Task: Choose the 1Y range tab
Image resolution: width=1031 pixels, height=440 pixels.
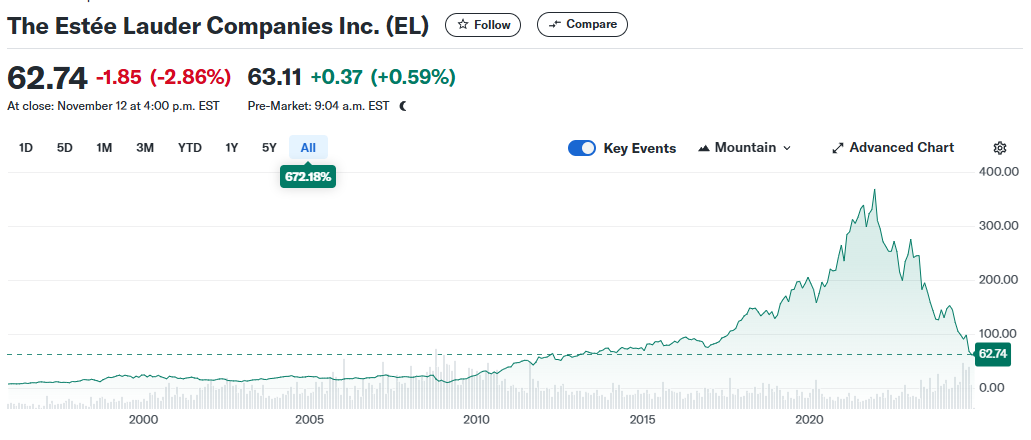Action: 231,147
